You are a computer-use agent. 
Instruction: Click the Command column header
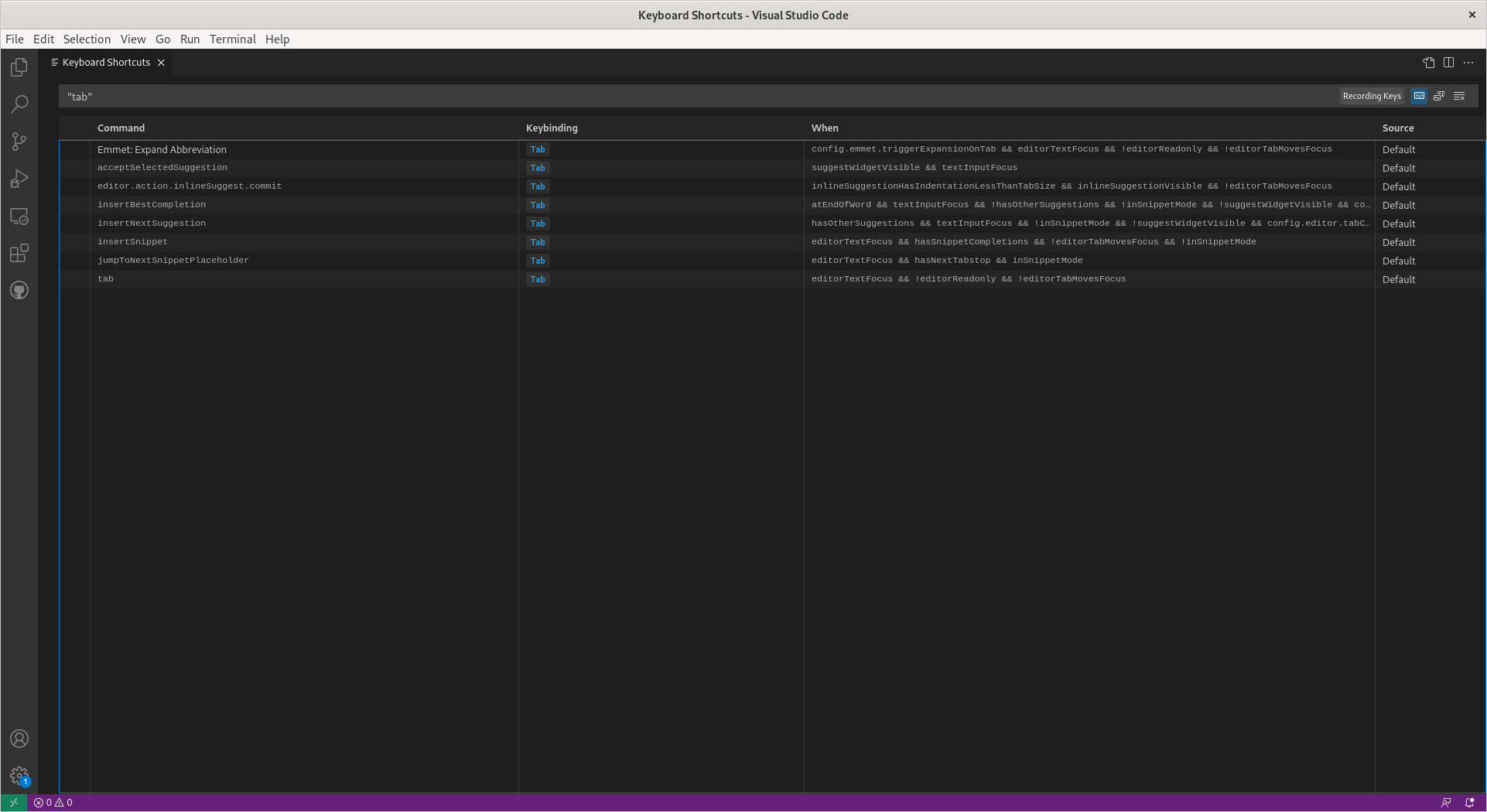click(121, 128)
